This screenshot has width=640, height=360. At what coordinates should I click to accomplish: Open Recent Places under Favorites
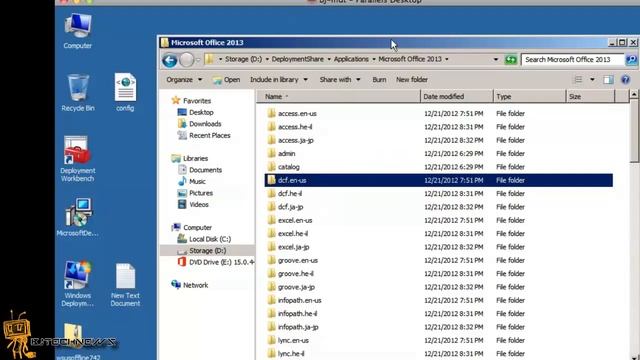coord(204,136)
